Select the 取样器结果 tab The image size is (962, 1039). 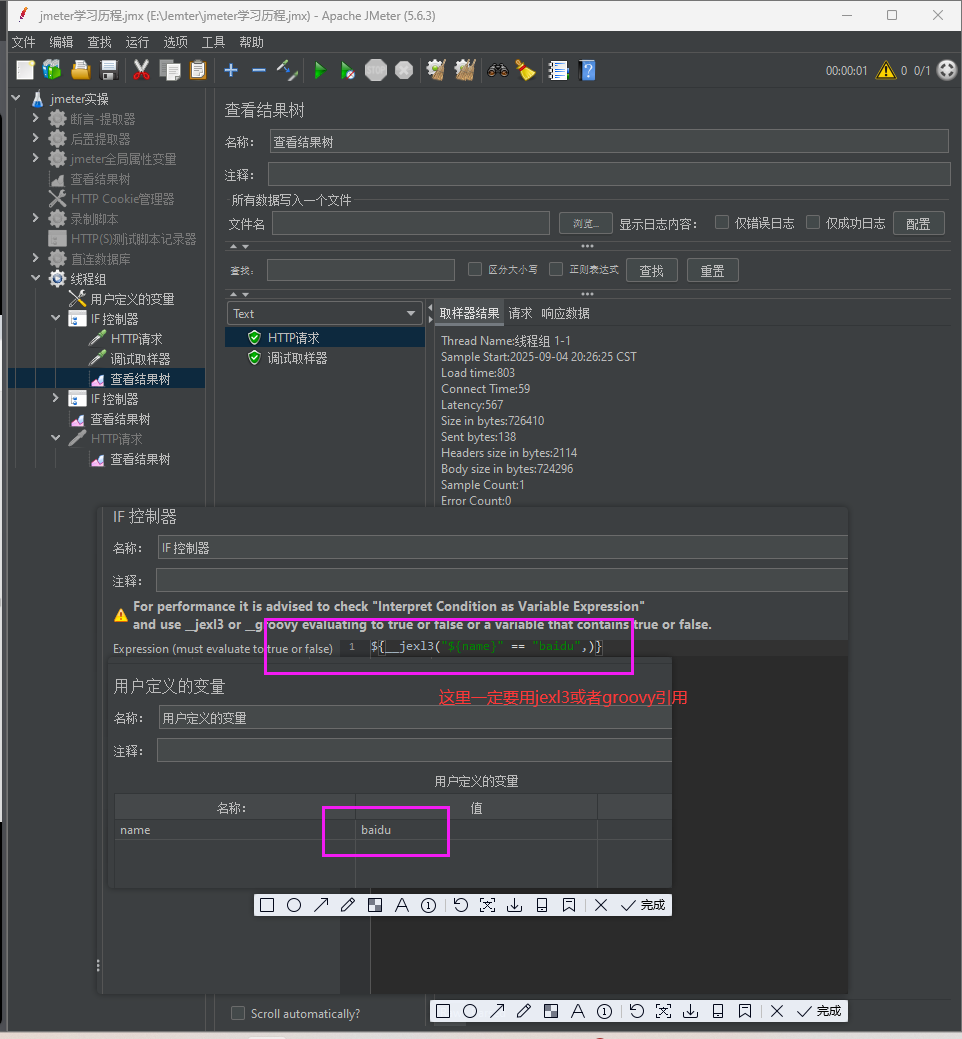click(469, 313)
